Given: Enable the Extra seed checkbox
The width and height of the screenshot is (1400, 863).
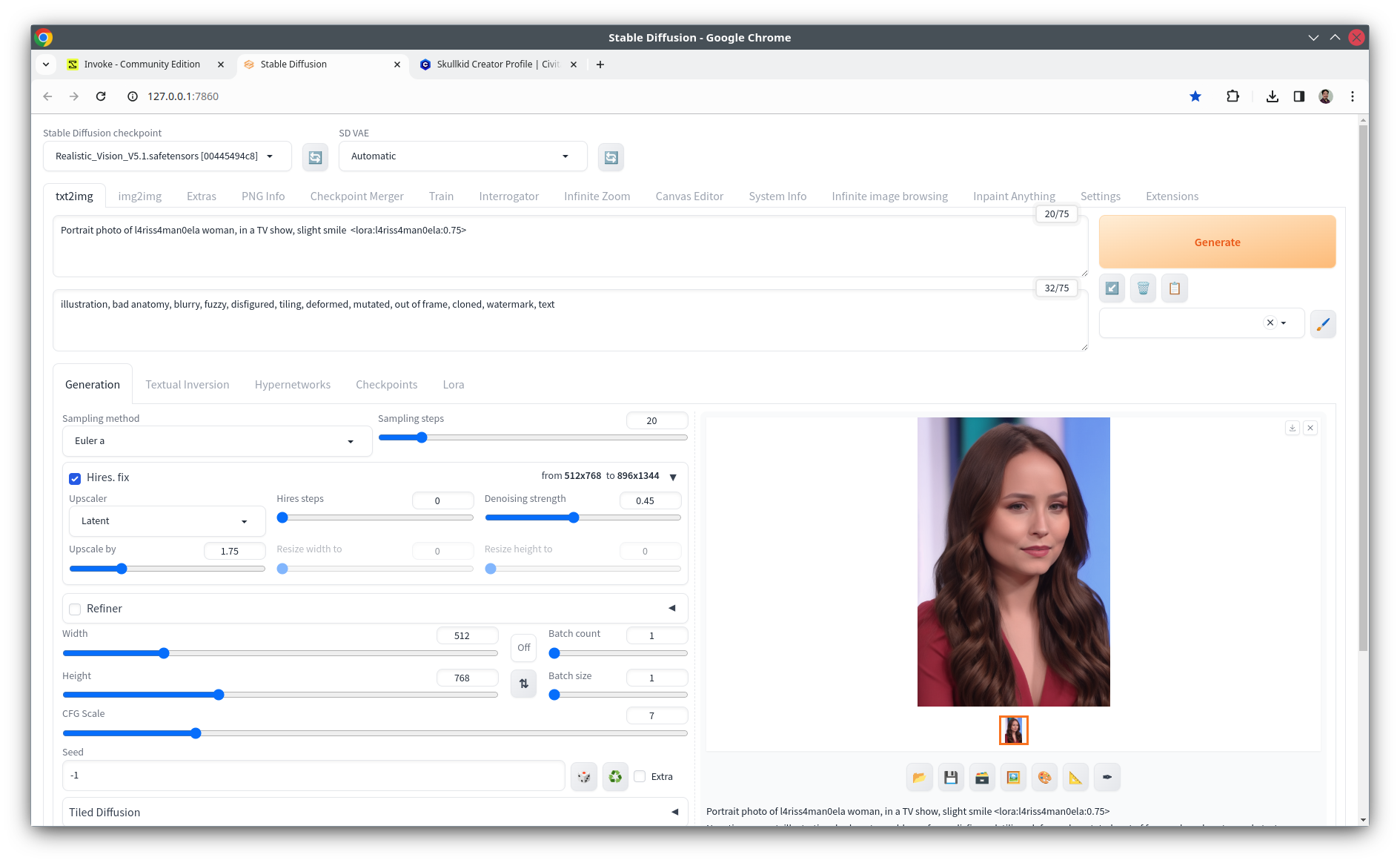Looking at the screenshot, I should [x=640, y=776].
